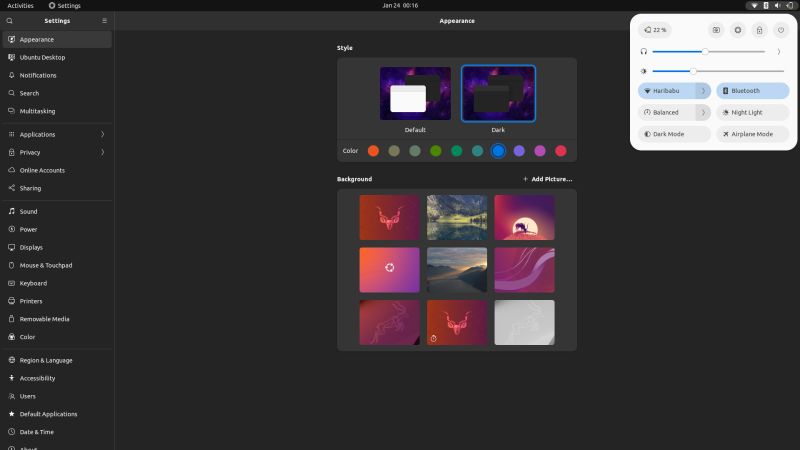Adjust the volume slider
800x450 pixels.
(708, 52)
